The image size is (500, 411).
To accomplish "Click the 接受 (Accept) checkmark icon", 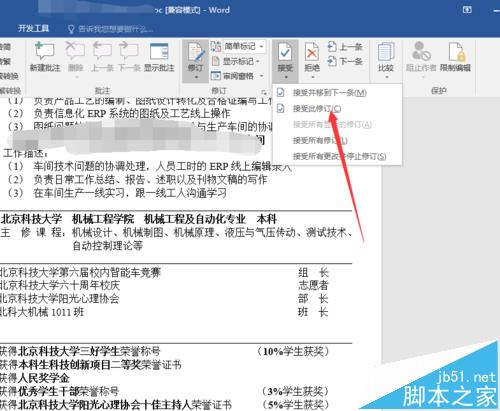I will pos(285,52).
